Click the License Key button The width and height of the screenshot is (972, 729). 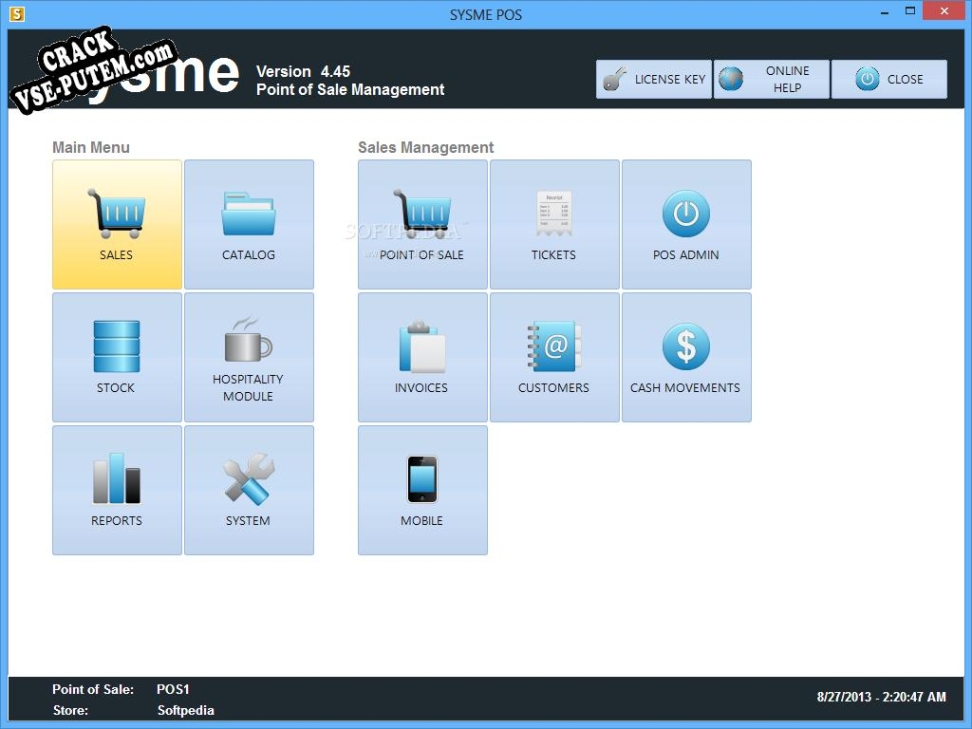[654, 80]
